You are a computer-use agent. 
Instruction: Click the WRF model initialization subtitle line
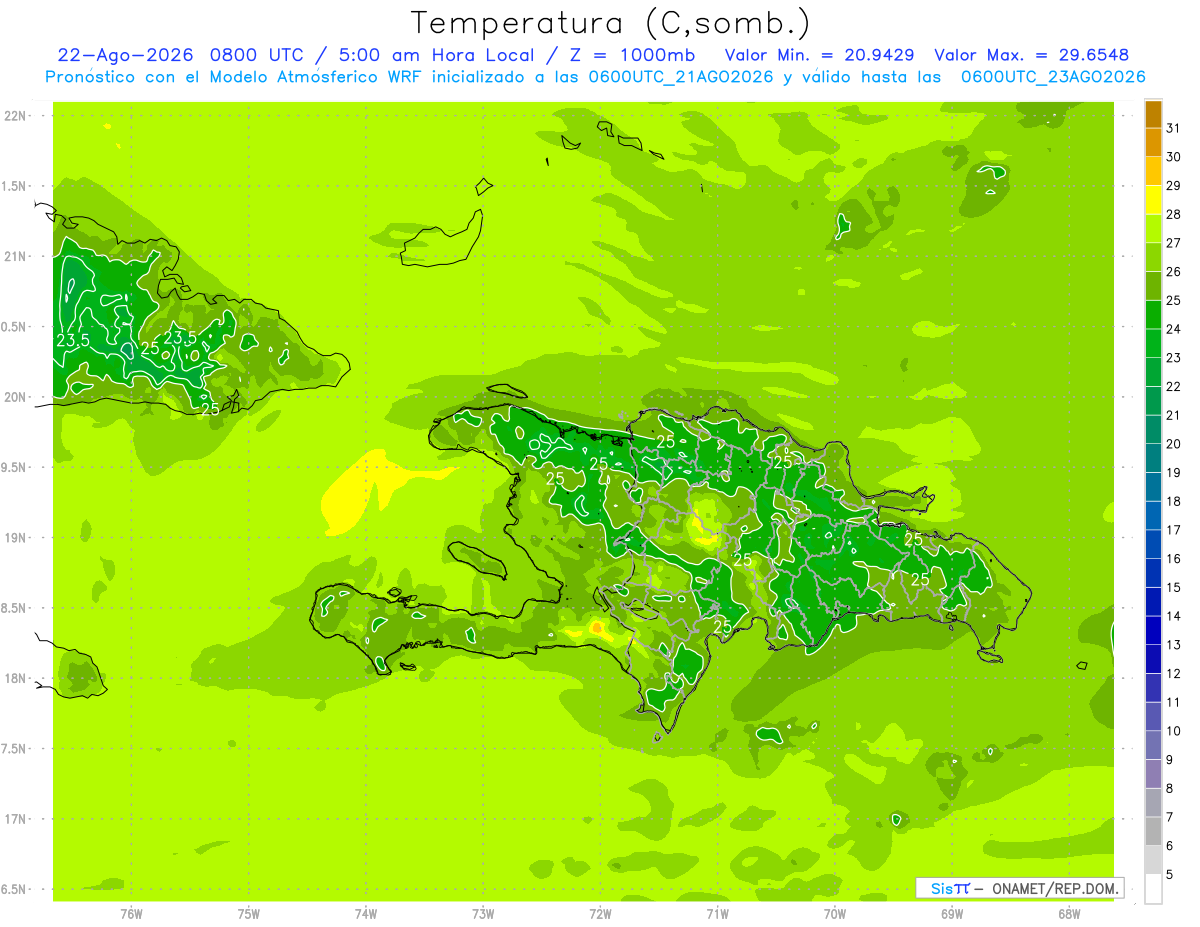pyautogui.click(x=595, y=77)
